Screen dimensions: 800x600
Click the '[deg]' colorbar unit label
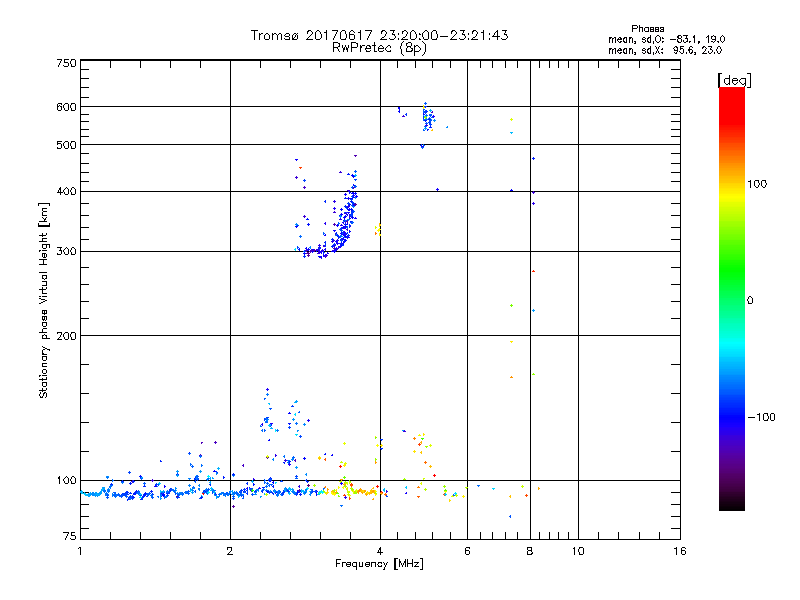pyautogui.click(x=734, y=80)
